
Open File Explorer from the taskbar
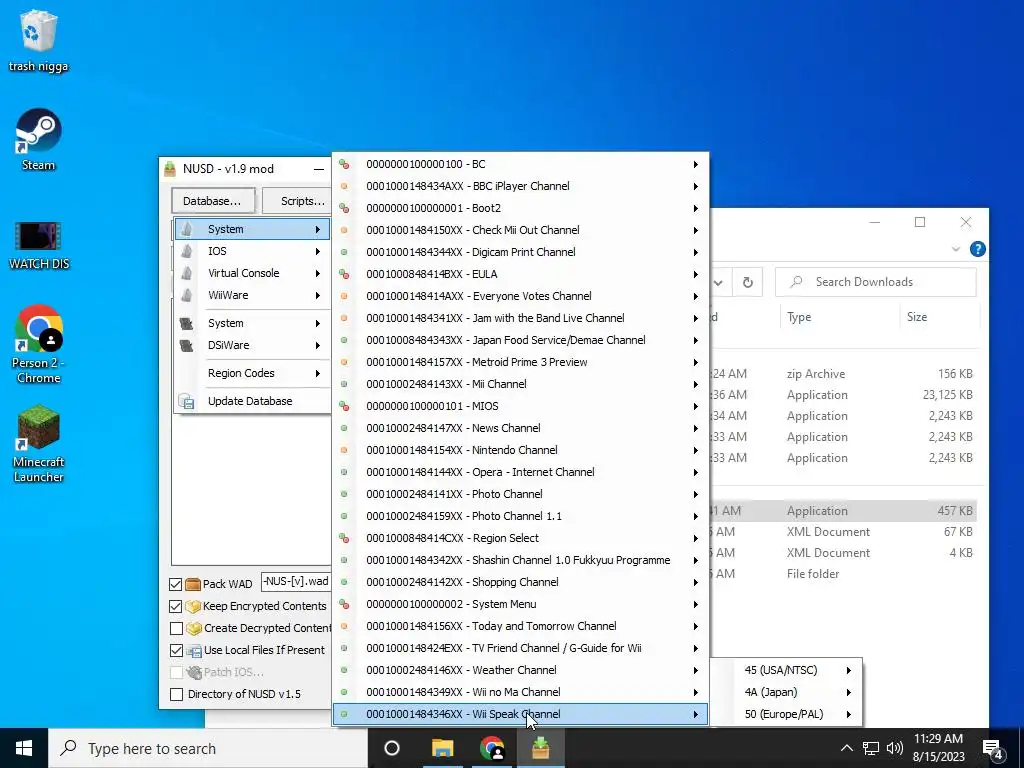442,748
